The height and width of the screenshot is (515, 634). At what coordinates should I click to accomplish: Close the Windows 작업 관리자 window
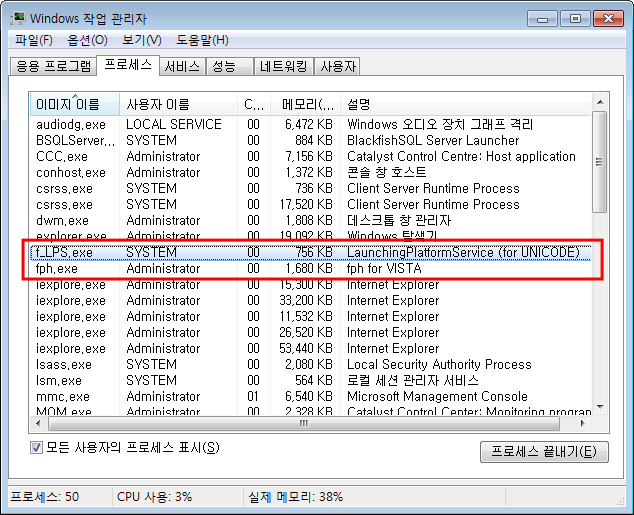pos(608,19)
